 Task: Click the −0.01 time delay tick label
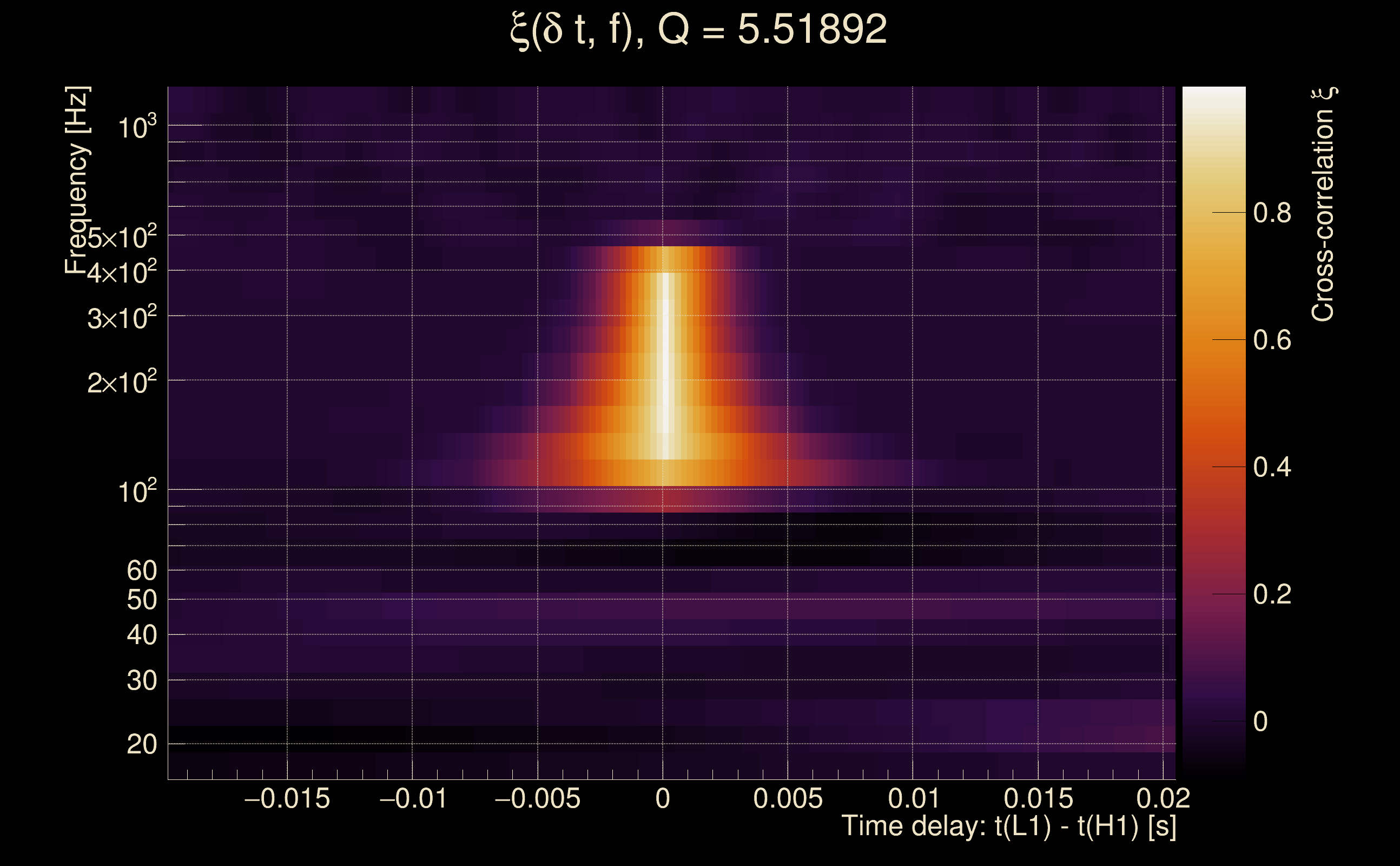coord(413,798)
